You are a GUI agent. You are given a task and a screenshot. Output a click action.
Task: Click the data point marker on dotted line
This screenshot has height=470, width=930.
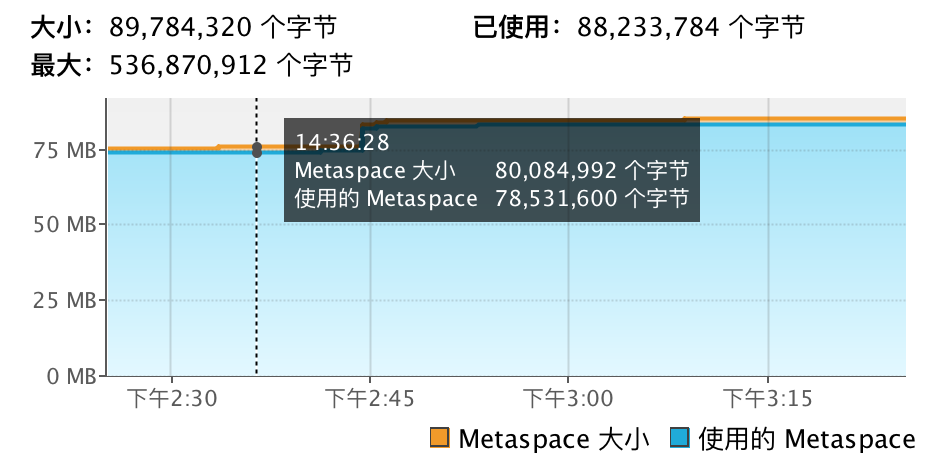(257, 149)
